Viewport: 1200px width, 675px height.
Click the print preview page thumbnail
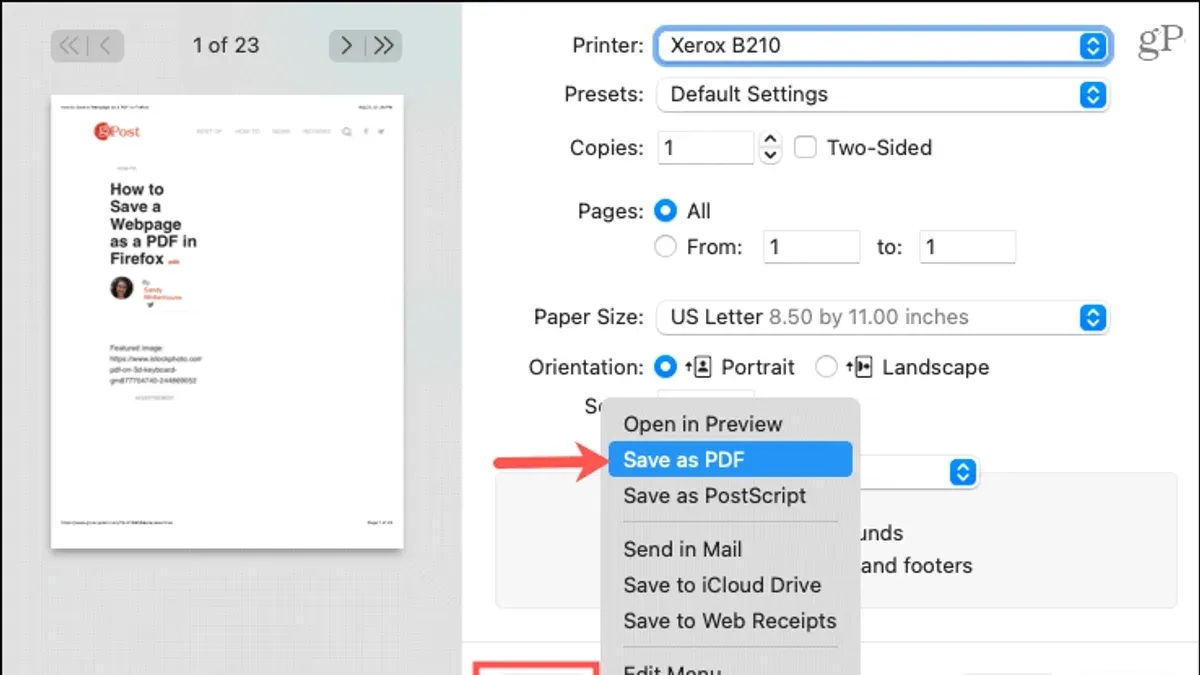(x=227, y=321)
